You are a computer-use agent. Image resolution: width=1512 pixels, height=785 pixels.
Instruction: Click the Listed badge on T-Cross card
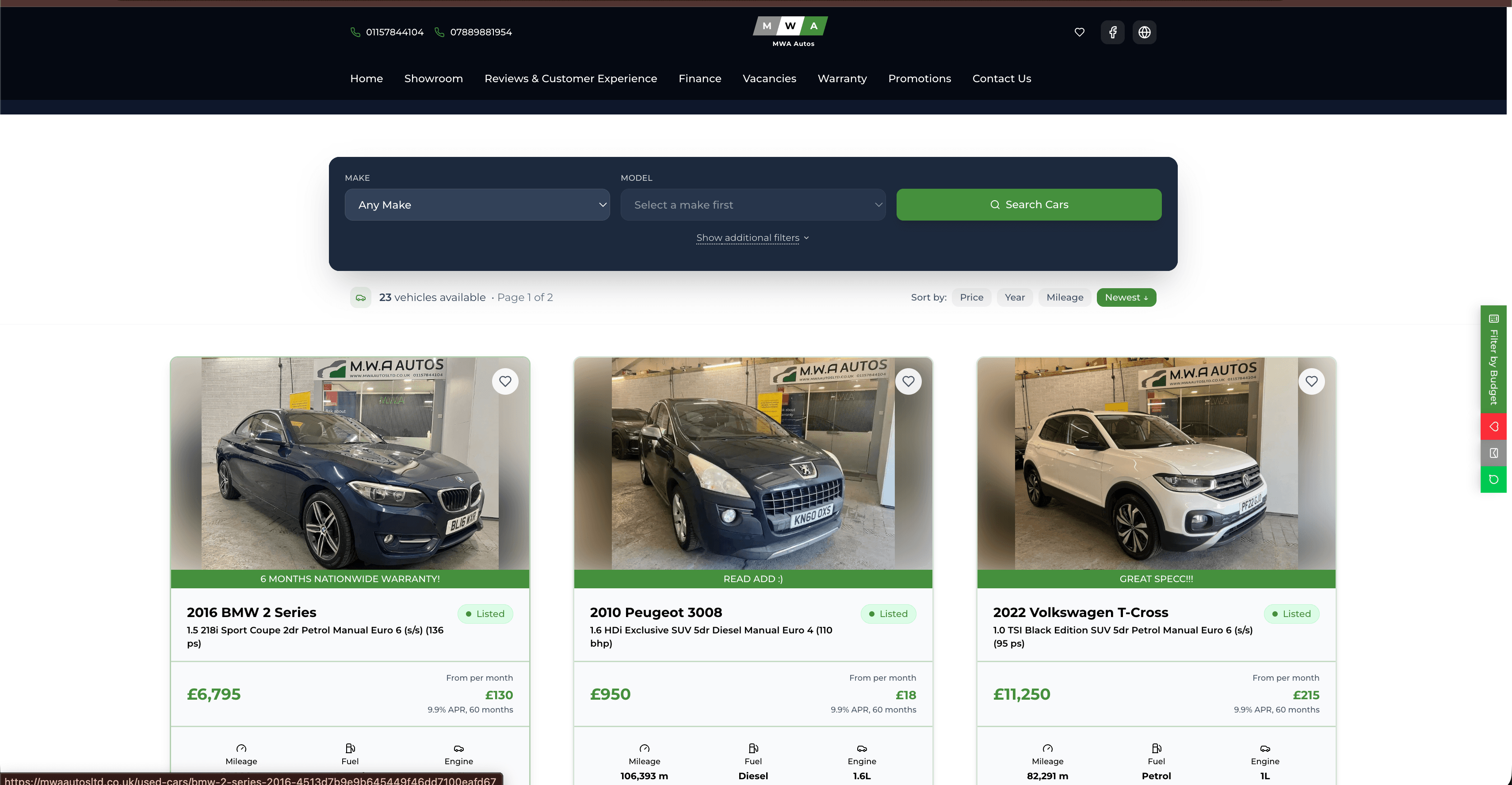tap(1291, 614)
